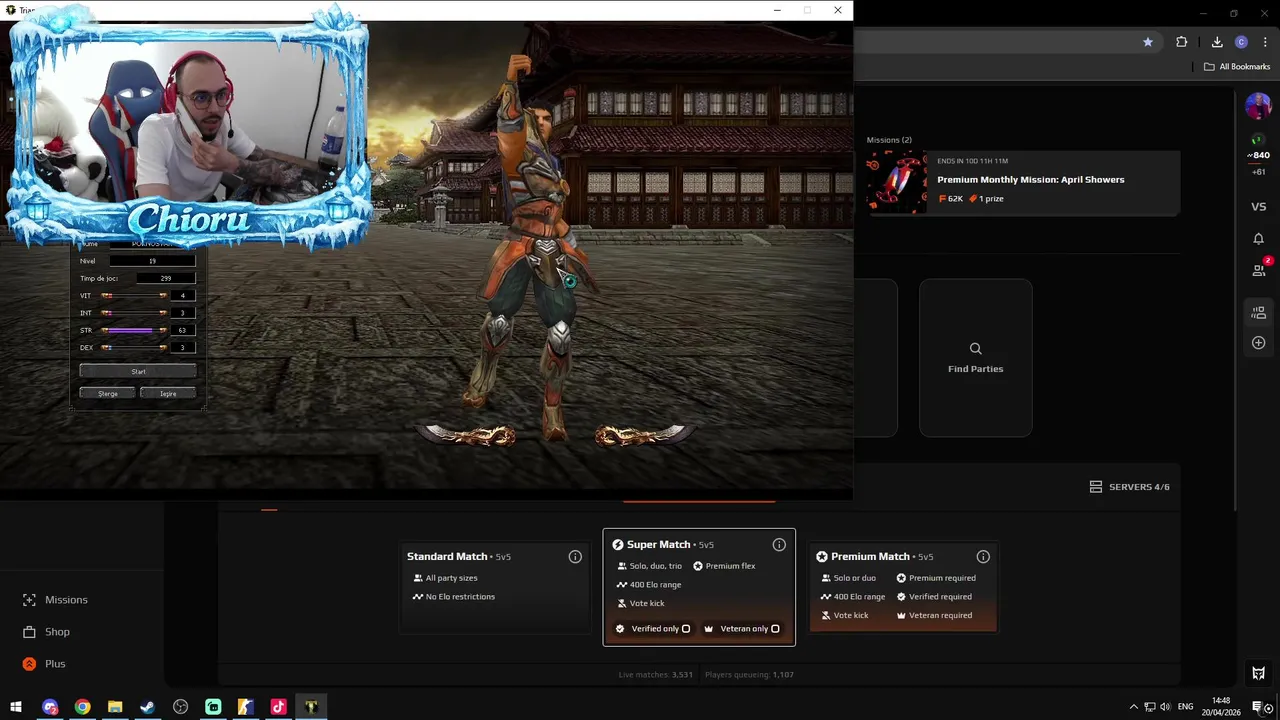This screenshot has width=1280, height=720.
Task: Click the April Showers mission thumbnail
Action: [896, 182]
